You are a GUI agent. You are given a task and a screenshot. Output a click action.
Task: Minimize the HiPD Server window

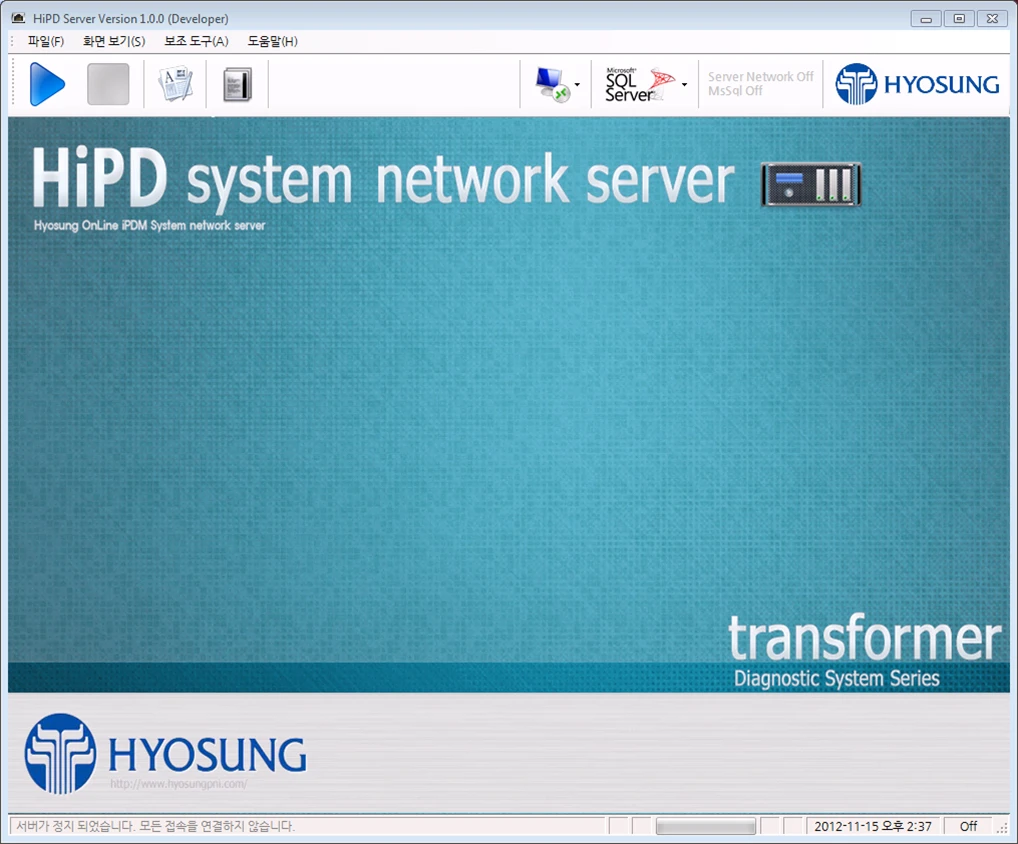coord(926,19)
